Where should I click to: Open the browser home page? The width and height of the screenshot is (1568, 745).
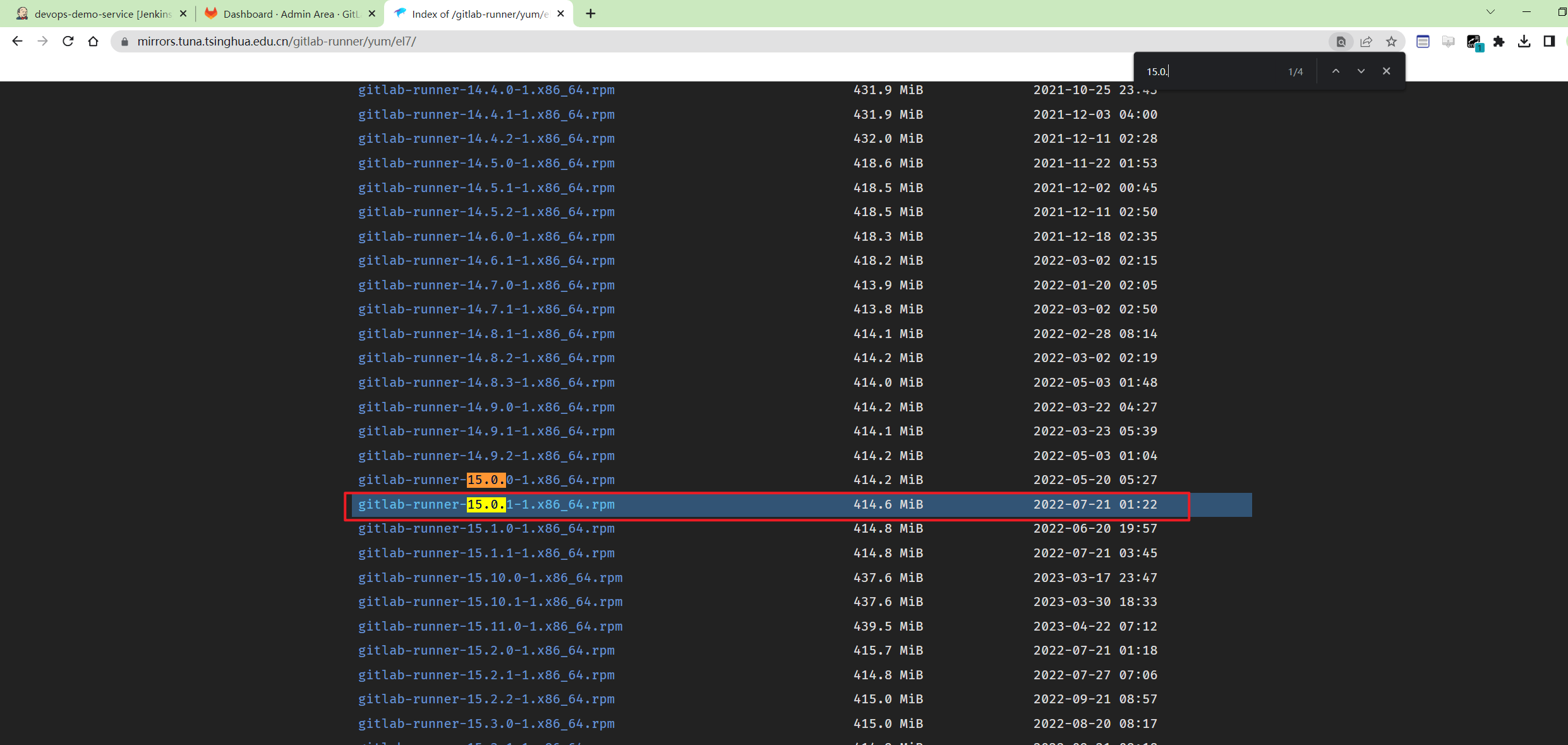(x=93, y=41)
